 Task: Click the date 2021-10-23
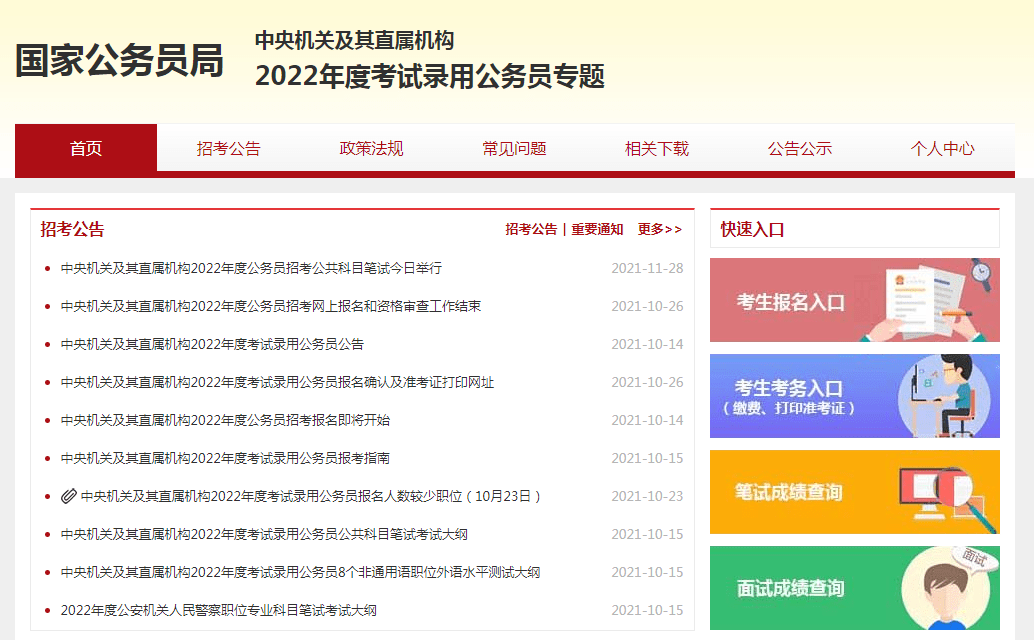648,496
